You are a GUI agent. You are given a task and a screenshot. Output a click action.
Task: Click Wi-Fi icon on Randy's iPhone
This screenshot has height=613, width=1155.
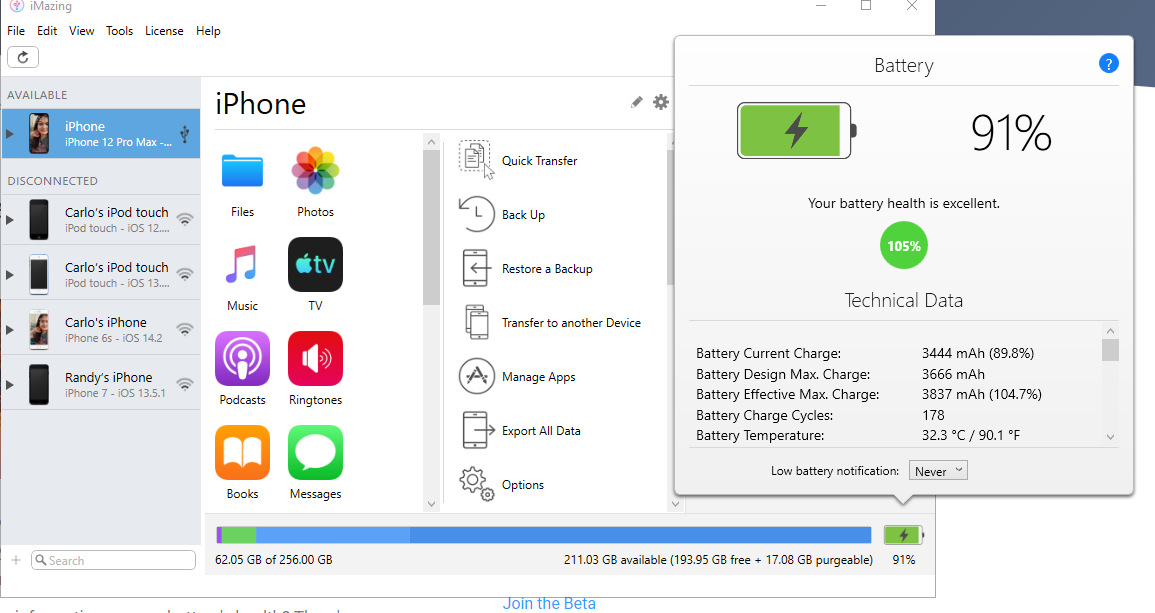pyautogui.click(x=185, y=385)
